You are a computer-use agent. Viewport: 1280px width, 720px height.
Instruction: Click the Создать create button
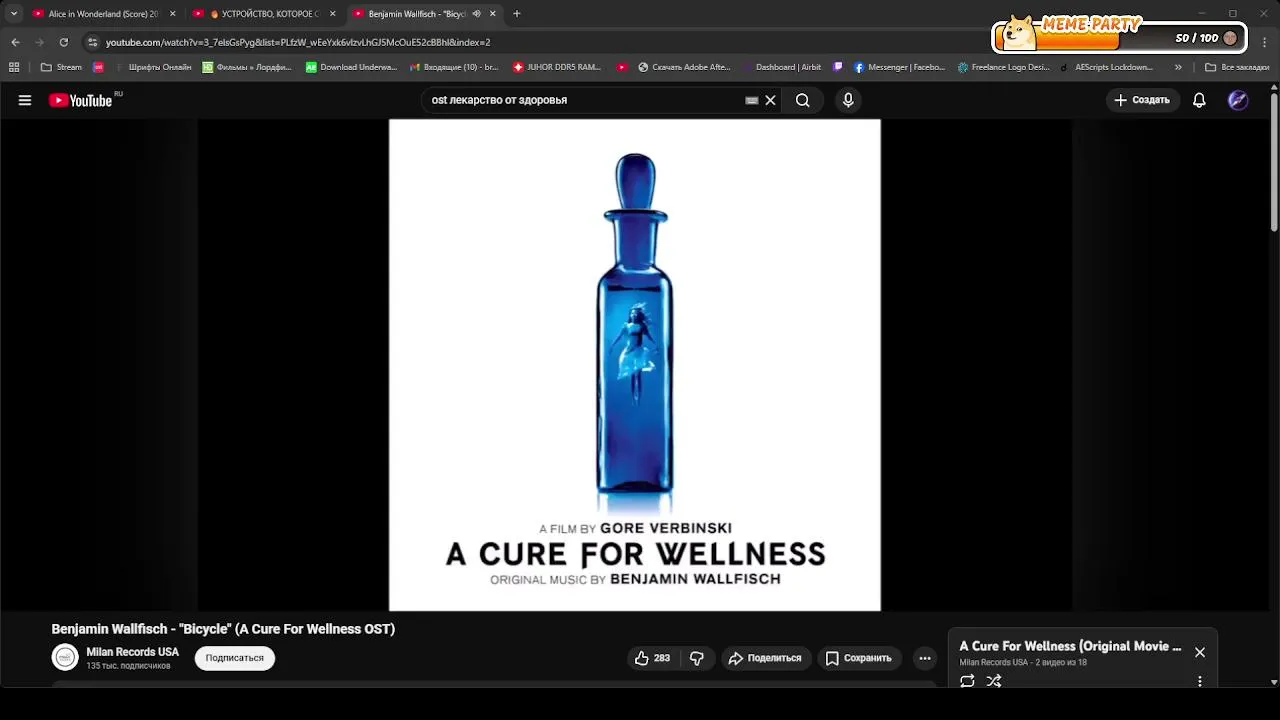click(1142, 100)
